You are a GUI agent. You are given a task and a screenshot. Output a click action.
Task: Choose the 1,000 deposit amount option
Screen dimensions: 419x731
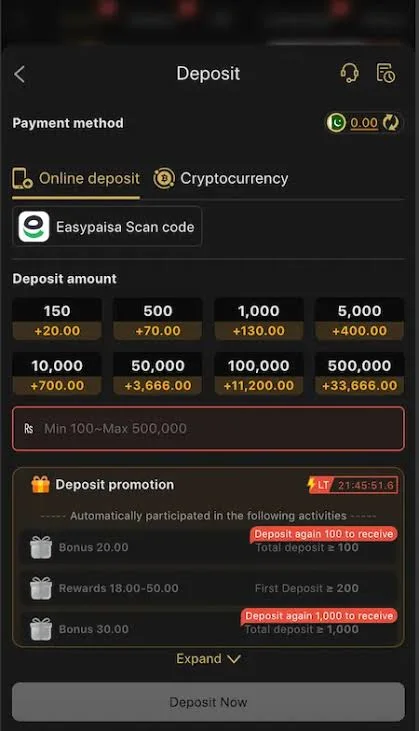pos(259,320)
